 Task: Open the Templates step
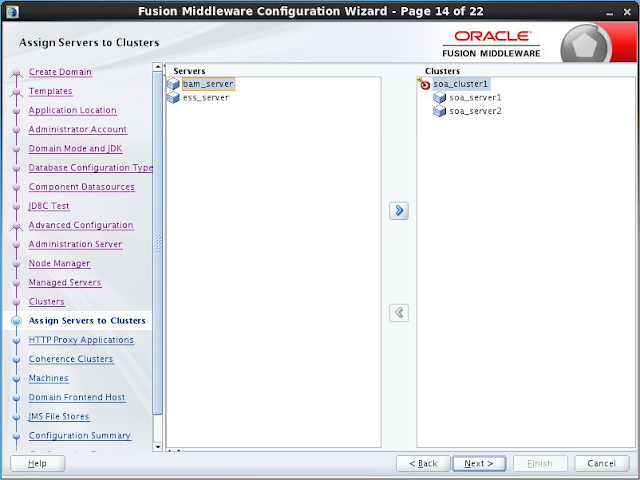coord(51,91)
